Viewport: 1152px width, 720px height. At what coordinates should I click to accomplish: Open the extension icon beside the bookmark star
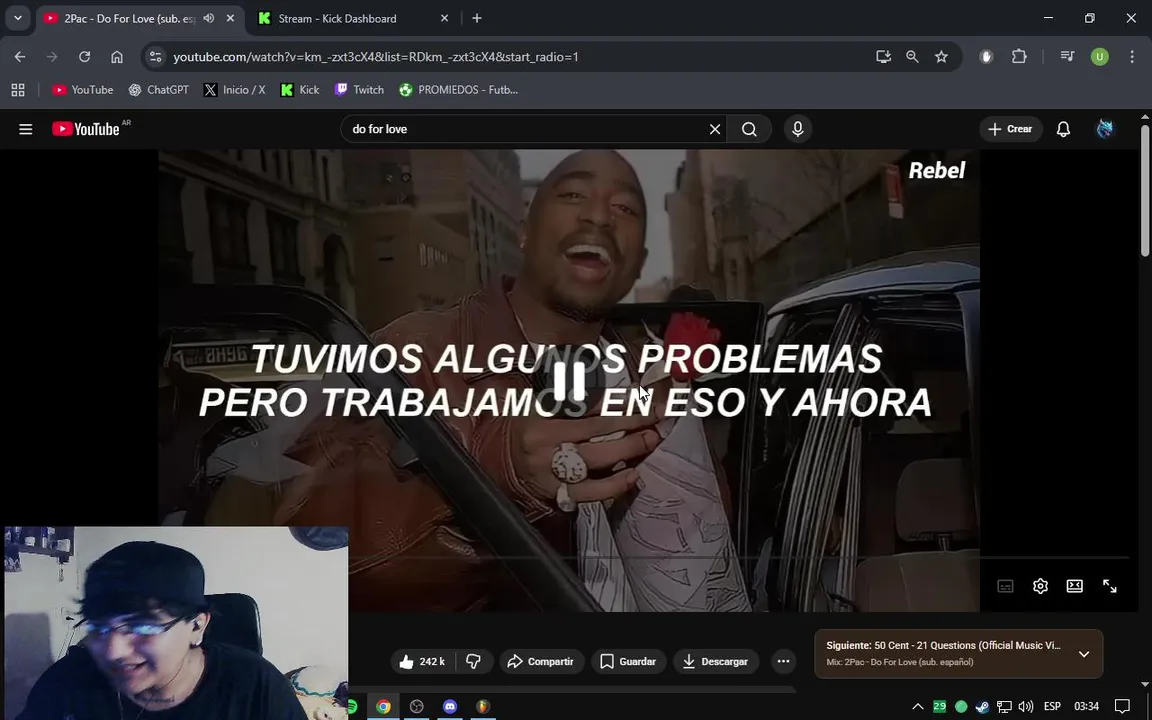point(987,57)
